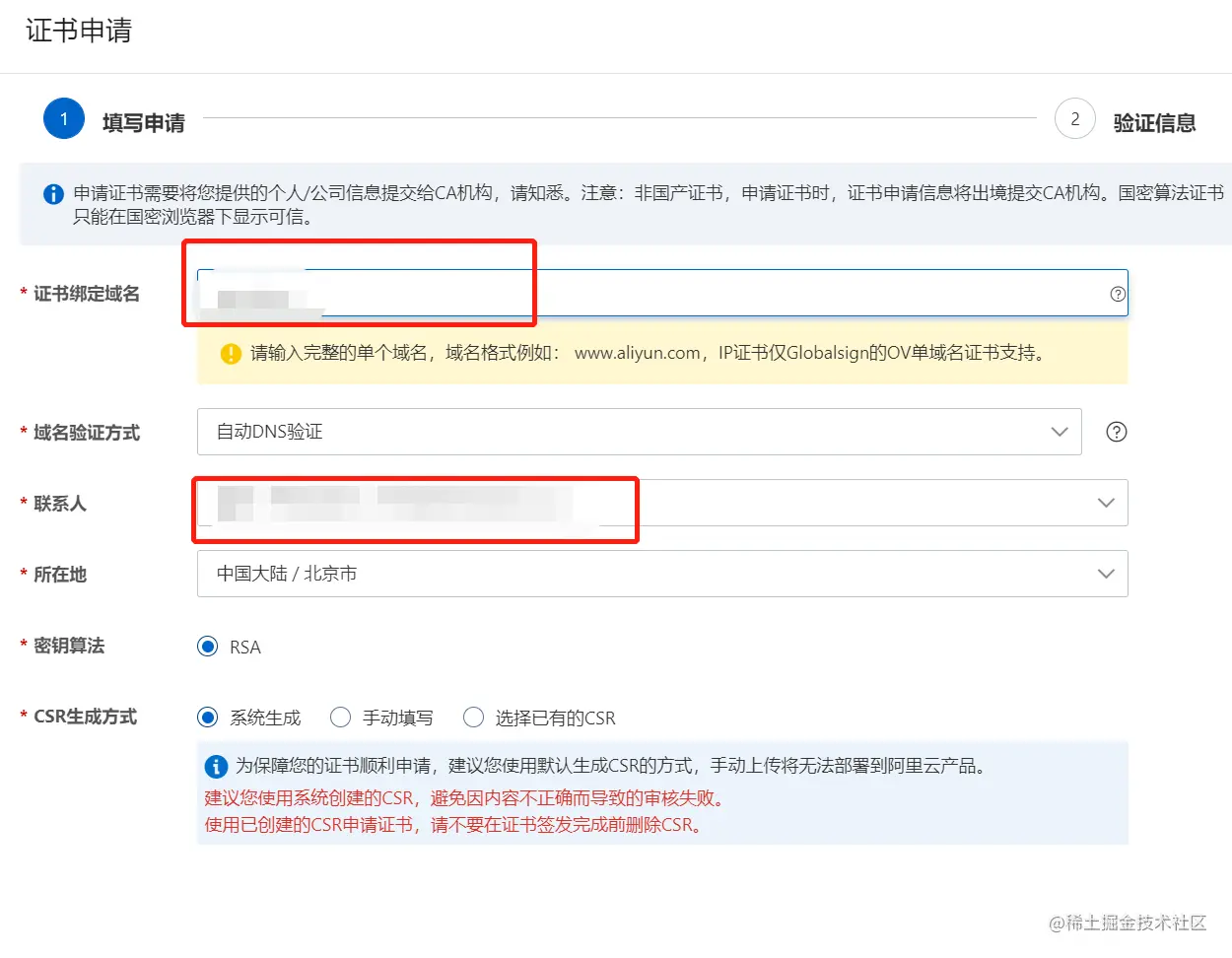Choose 手动填写 CSR generation option

pyautogui.click(x=340, y=718)
